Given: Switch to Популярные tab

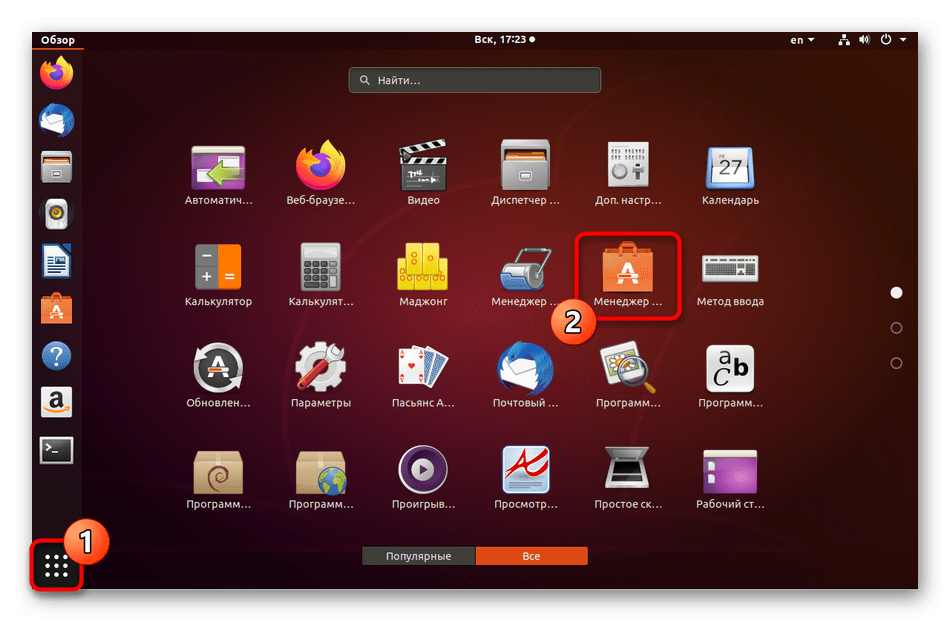Looking at the screenshot, I should click(418, 556).
